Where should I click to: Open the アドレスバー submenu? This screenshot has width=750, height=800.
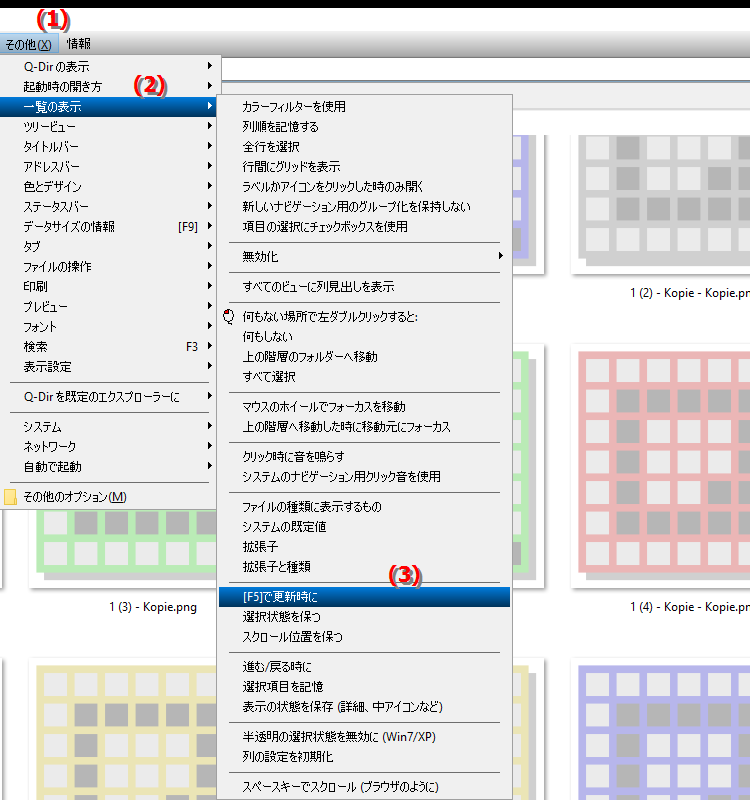coord(110,166)
